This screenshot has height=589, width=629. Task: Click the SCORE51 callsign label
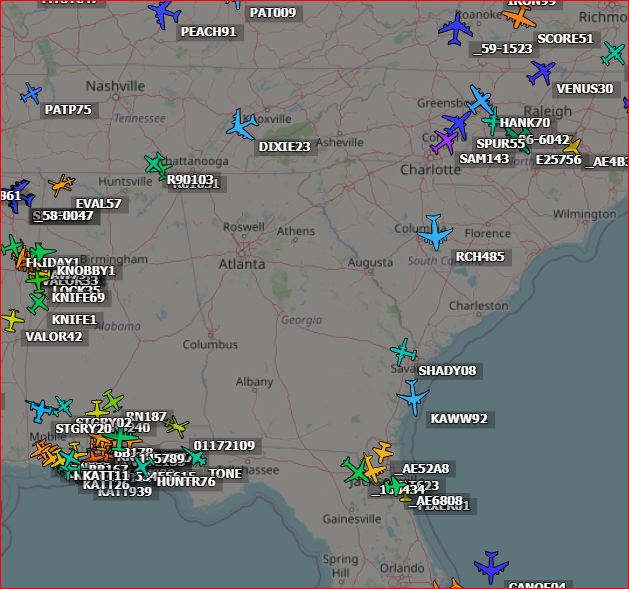565,39
